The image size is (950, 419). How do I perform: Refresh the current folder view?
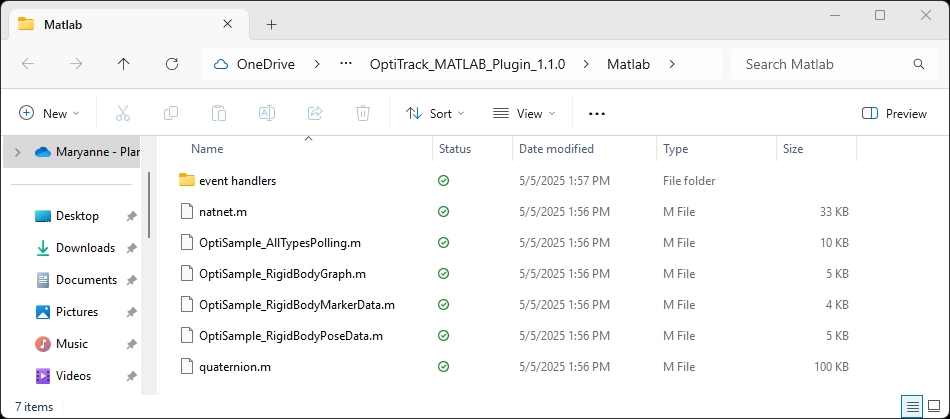coord(171,64)
